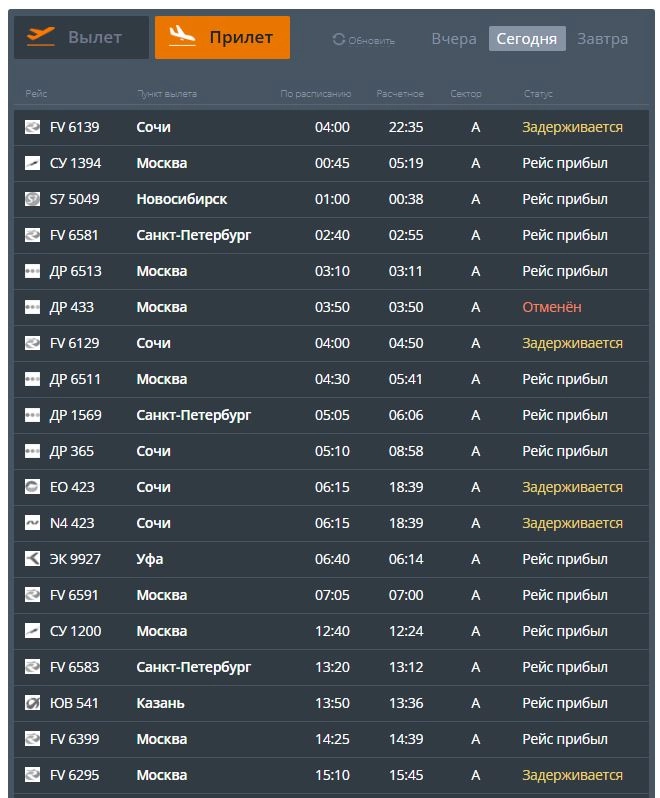Click Уфа origin city
The image size is (660, 798).
click(150, 559)
